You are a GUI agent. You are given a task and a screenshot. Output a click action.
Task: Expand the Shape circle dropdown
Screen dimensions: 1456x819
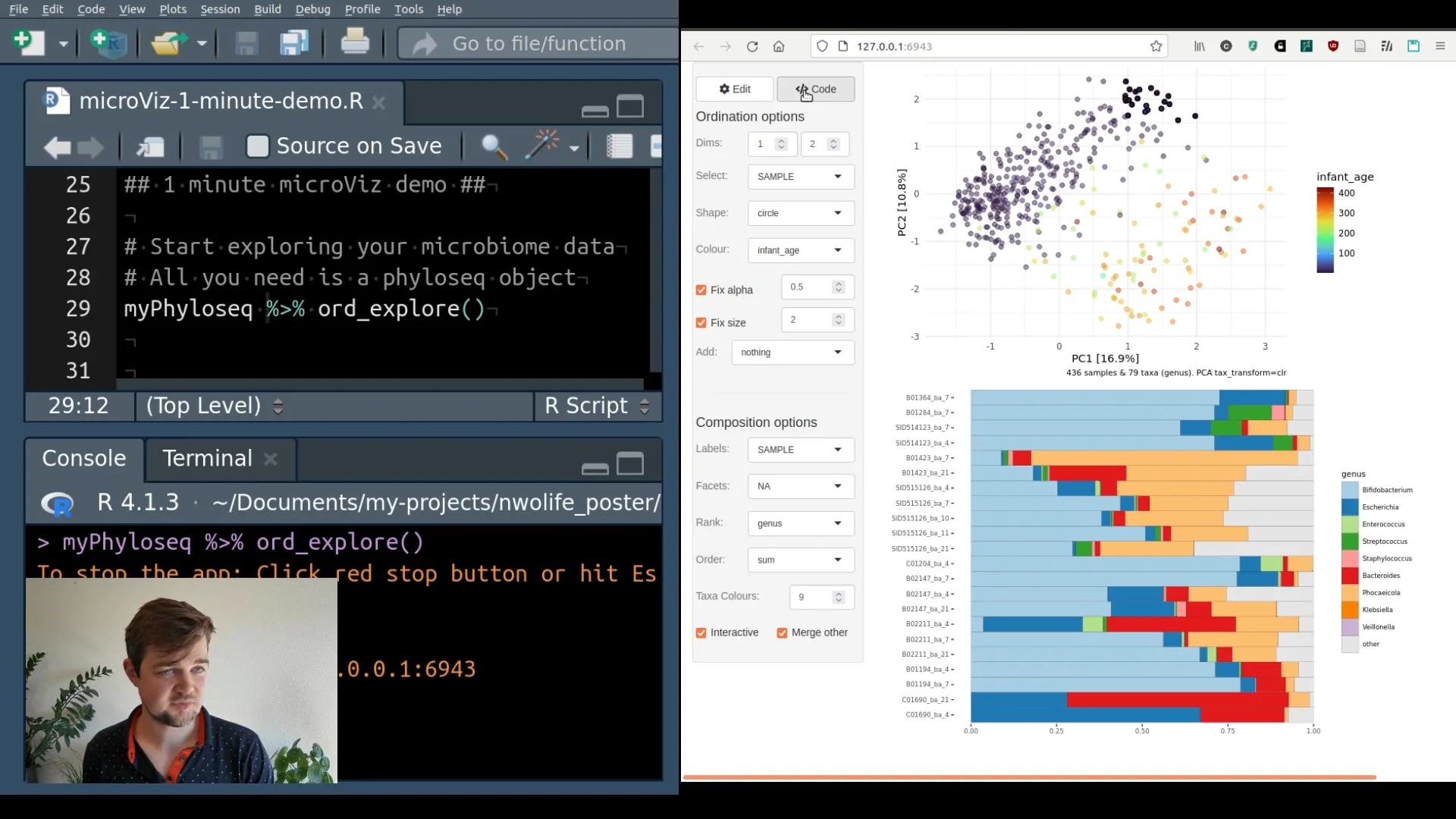click(x=800, y=213)
